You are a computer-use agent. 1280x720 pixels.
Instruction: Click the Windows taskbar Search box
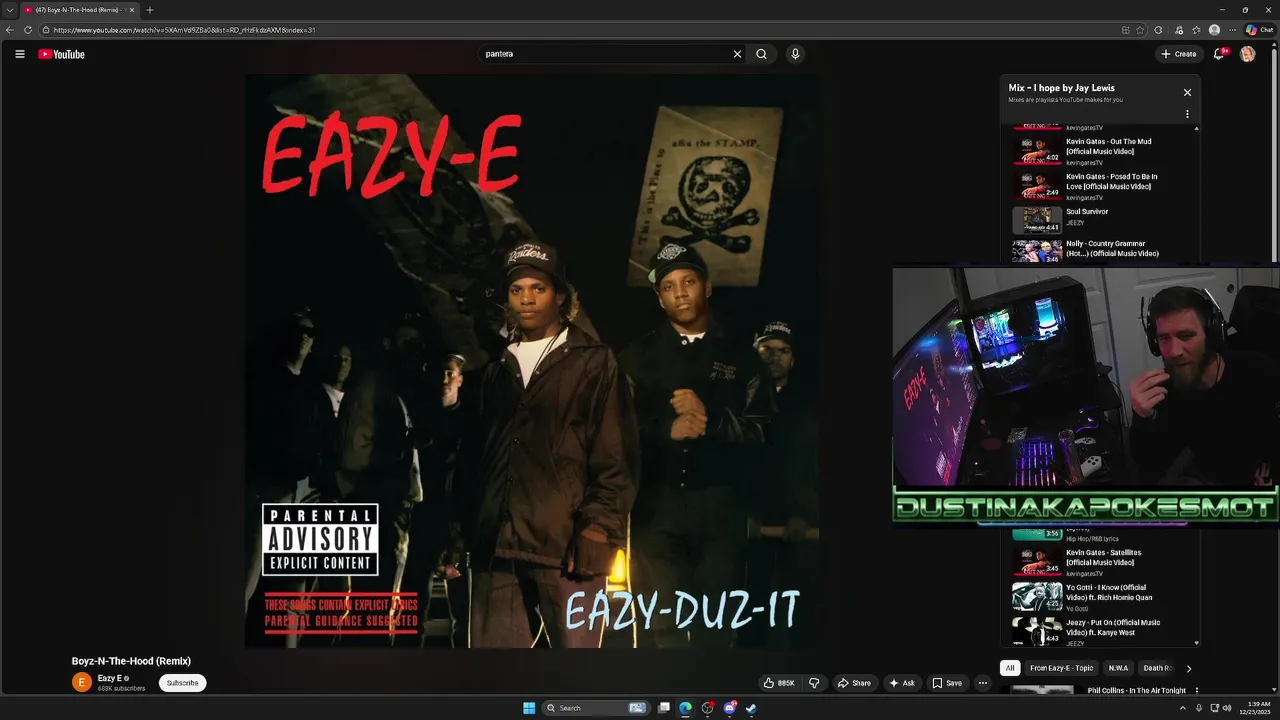[597, 708]
